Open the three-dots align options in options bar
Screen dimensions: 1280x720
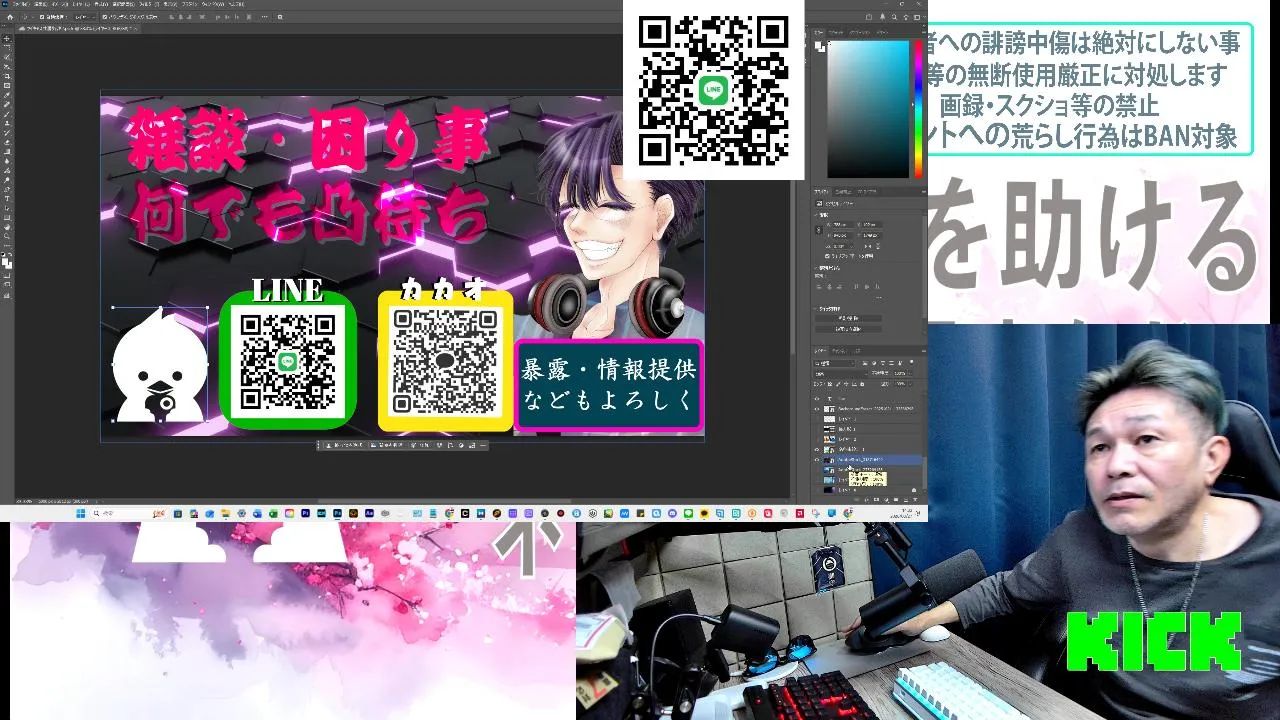264,17
